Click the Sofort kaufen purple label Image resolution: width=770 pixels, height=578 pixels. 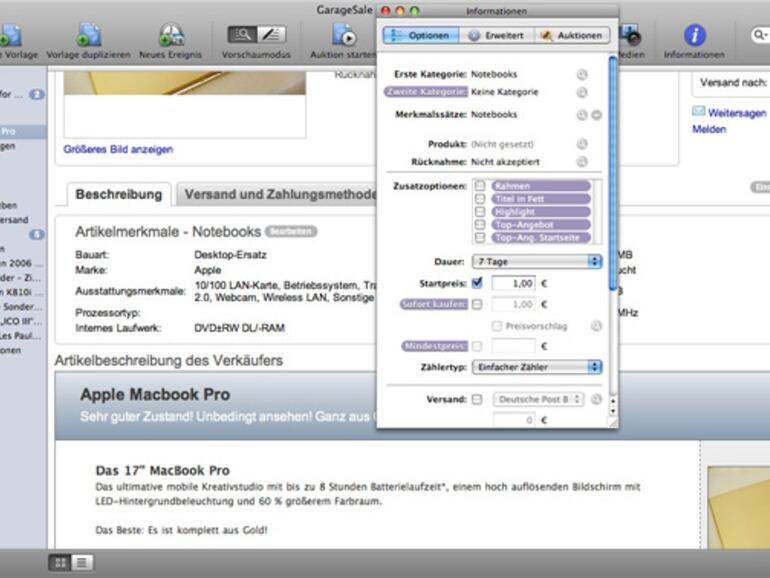coord(434,304)
